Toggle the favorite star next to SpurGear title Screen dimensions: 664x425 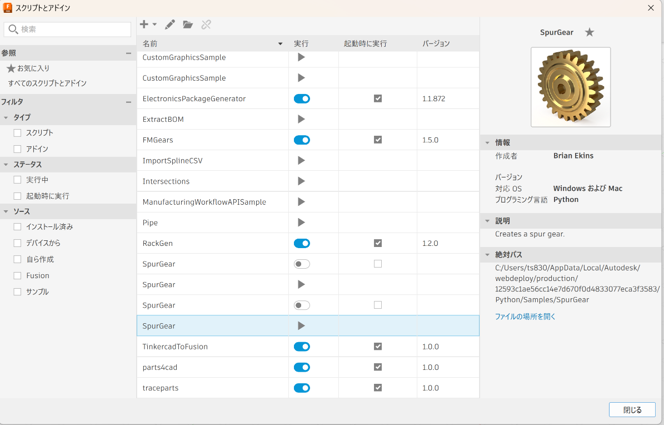tap(589, 32)
